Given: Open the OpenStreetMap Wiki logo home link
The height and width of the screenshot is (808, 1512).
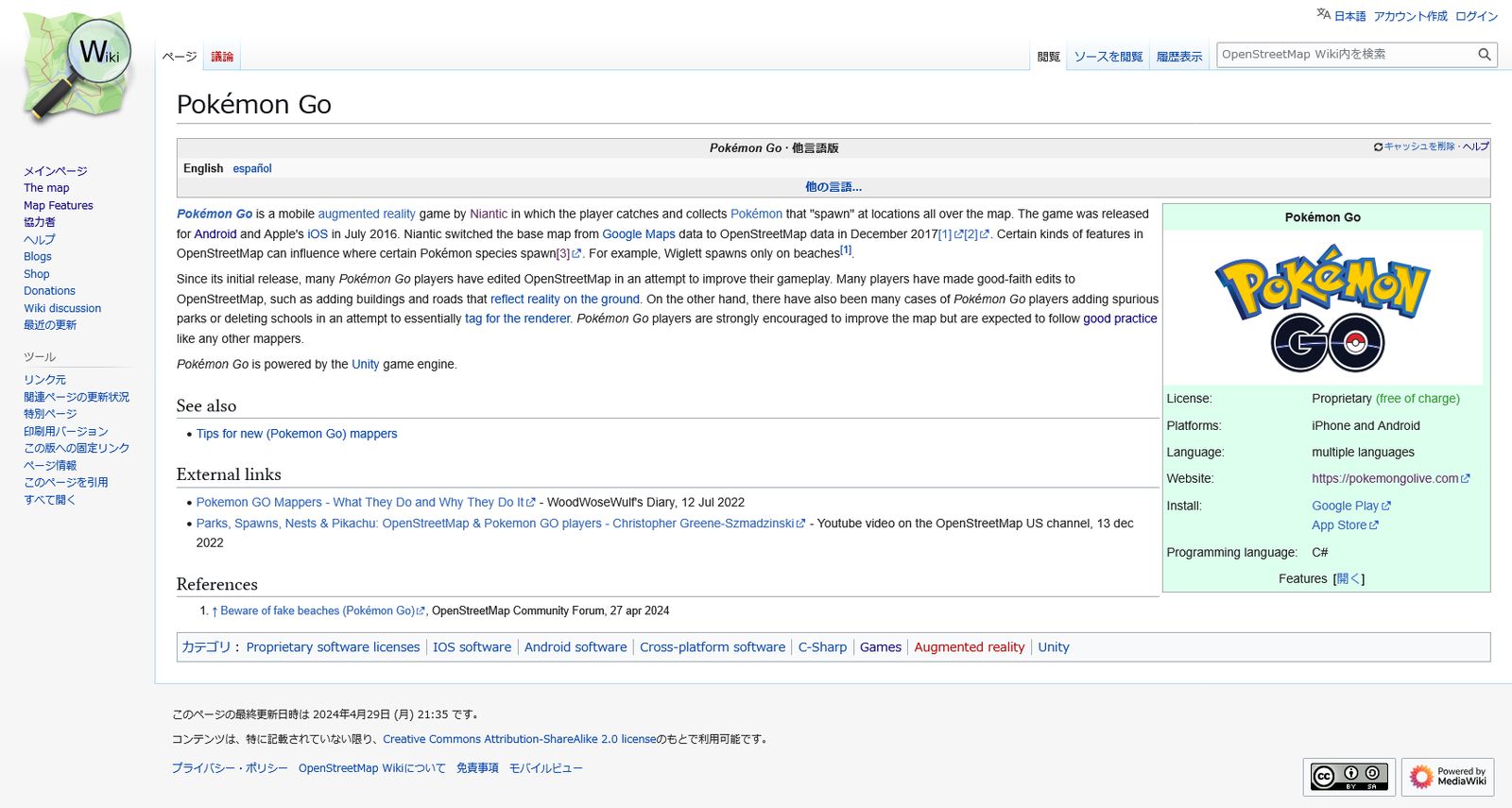Looking at the screenshot, I should [77, 68].
